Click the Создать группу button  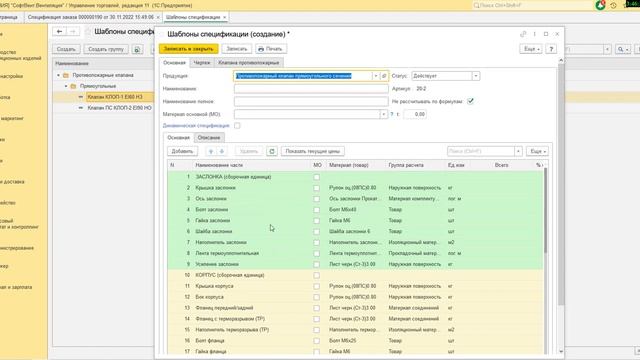[106, 49]
